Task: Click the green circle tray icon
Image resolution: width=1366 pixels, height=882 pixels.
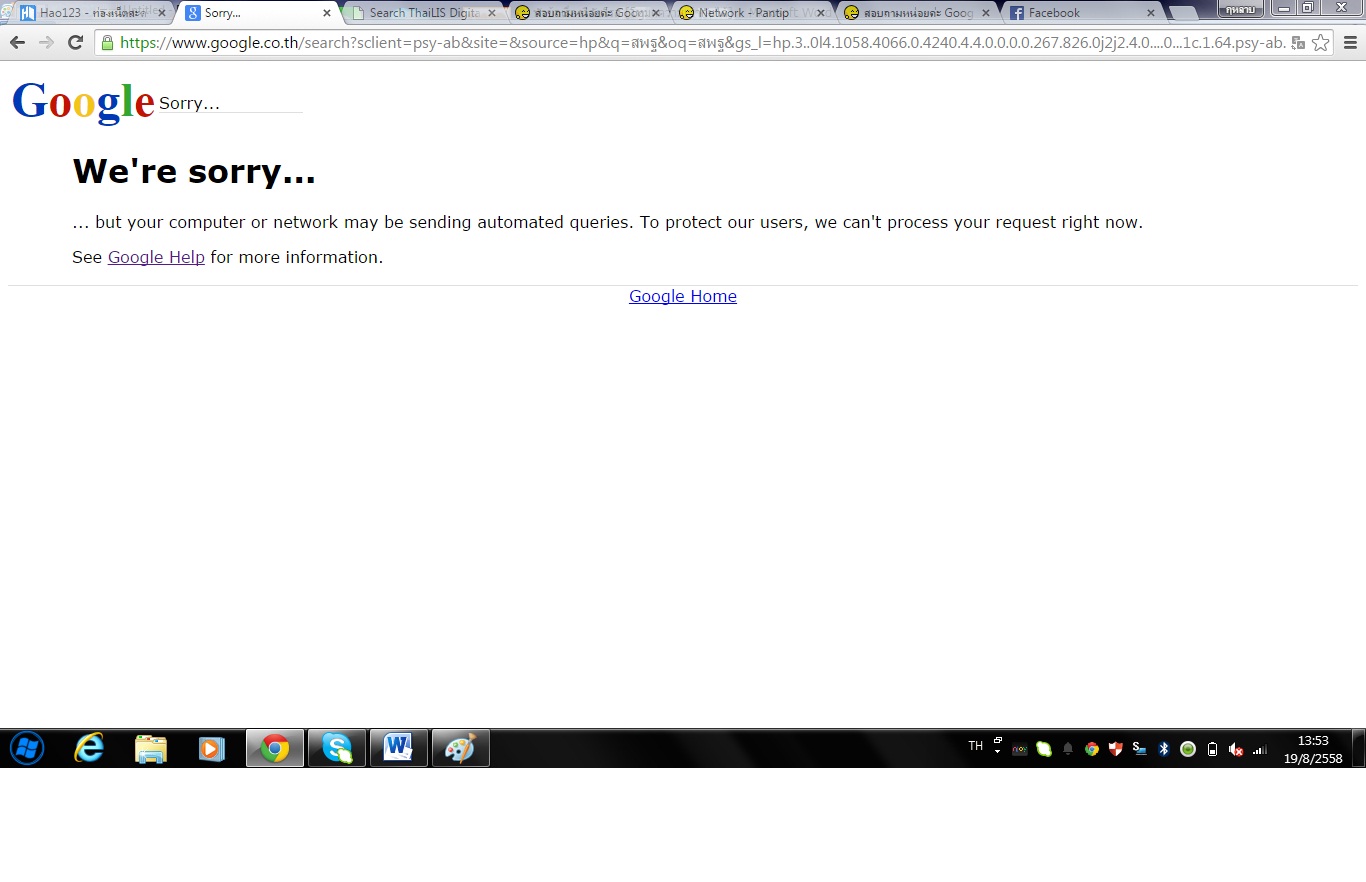Action: 1188,748
